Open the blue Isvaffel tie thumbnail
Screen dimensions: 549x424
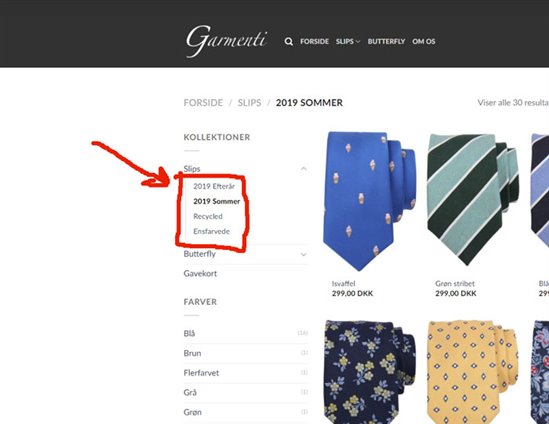click(369, 201)
